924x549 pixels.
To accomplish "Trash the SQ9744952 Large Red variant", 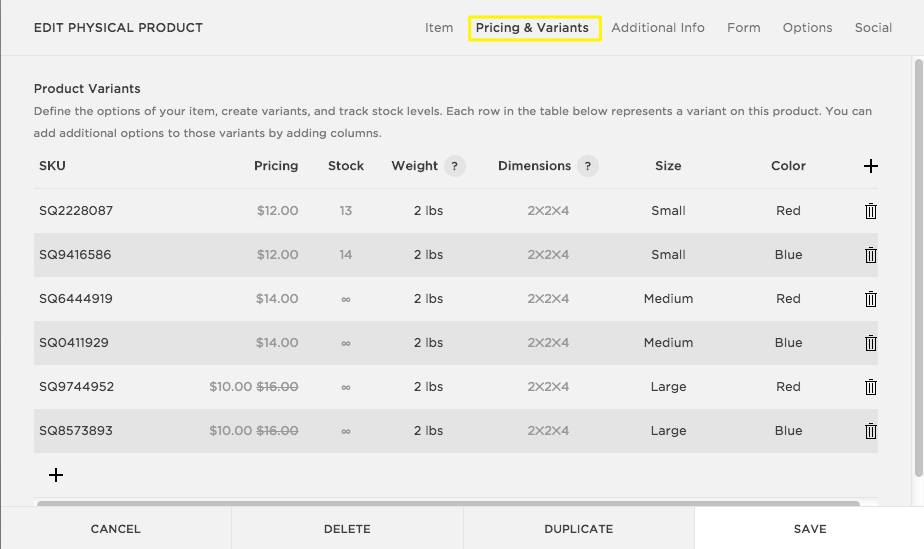I will pos(870,387).
